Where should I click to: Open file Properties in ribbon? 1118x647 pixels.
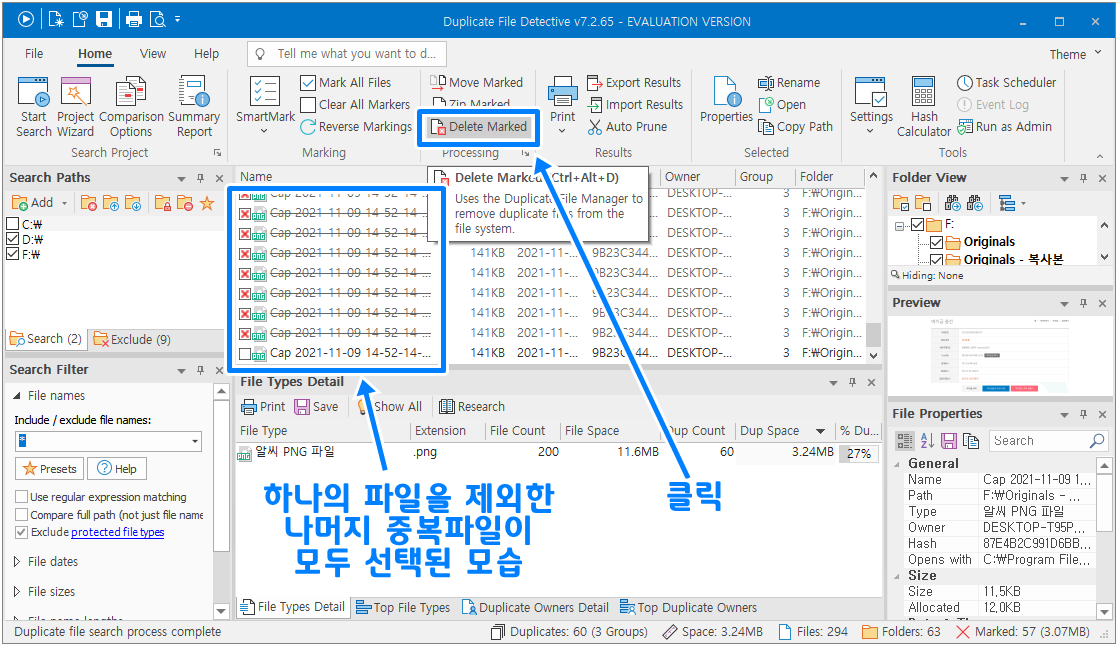coord(726,100)
